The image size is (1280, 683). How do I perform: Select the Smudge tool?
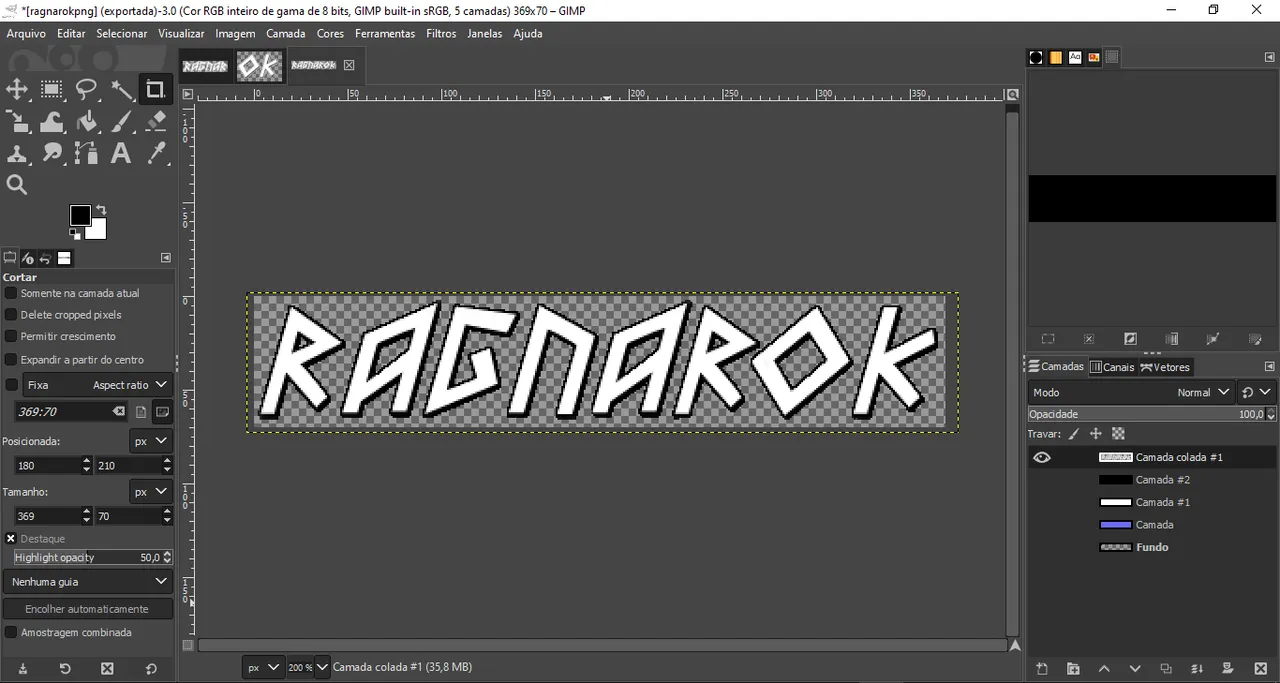click(52, 154)
